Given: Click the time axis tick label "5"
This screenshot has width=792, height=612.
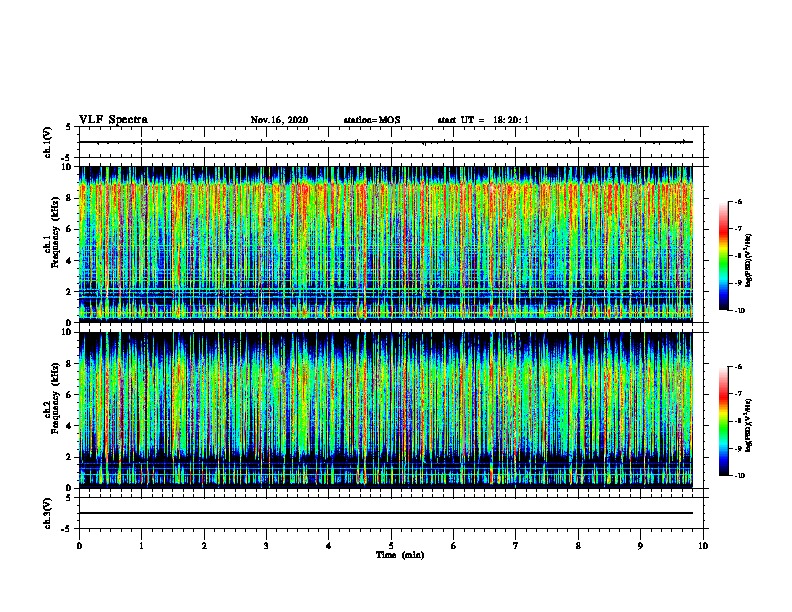Looking at the screenshot, I should (x=391, y=546).
